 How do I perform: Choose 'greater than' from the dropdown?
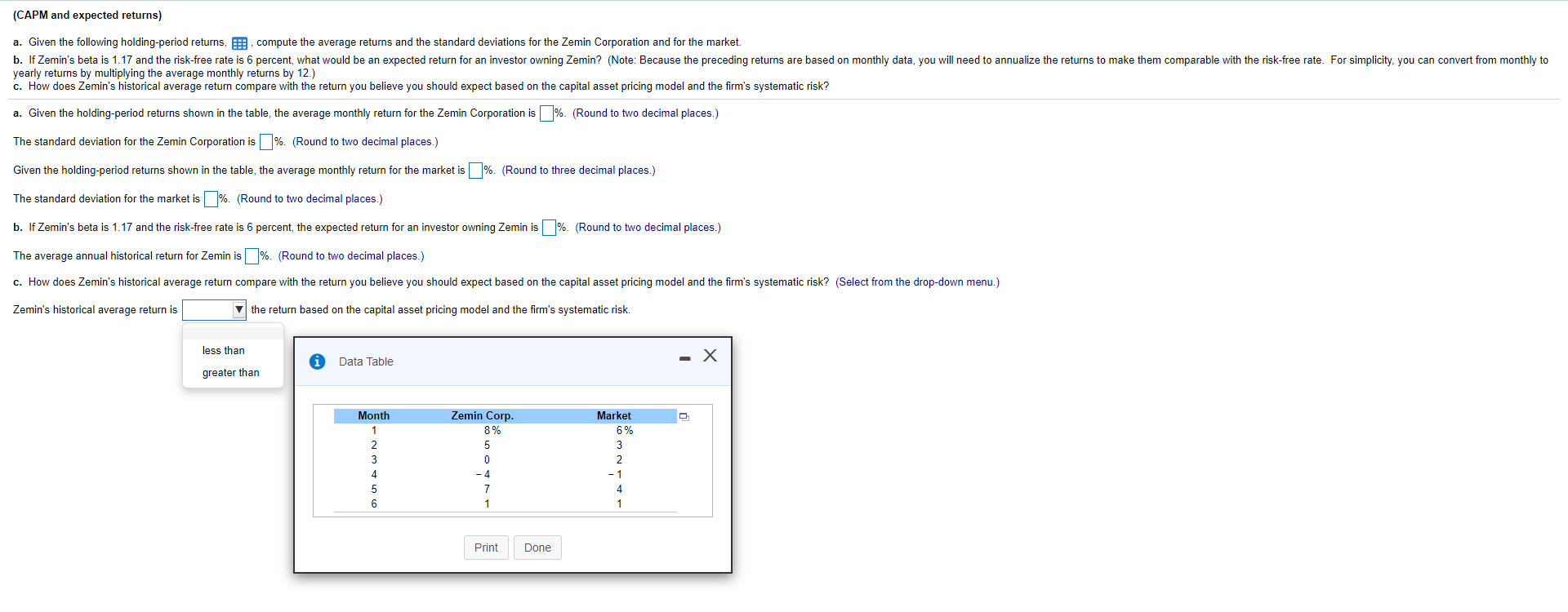(x=231, y=372)
